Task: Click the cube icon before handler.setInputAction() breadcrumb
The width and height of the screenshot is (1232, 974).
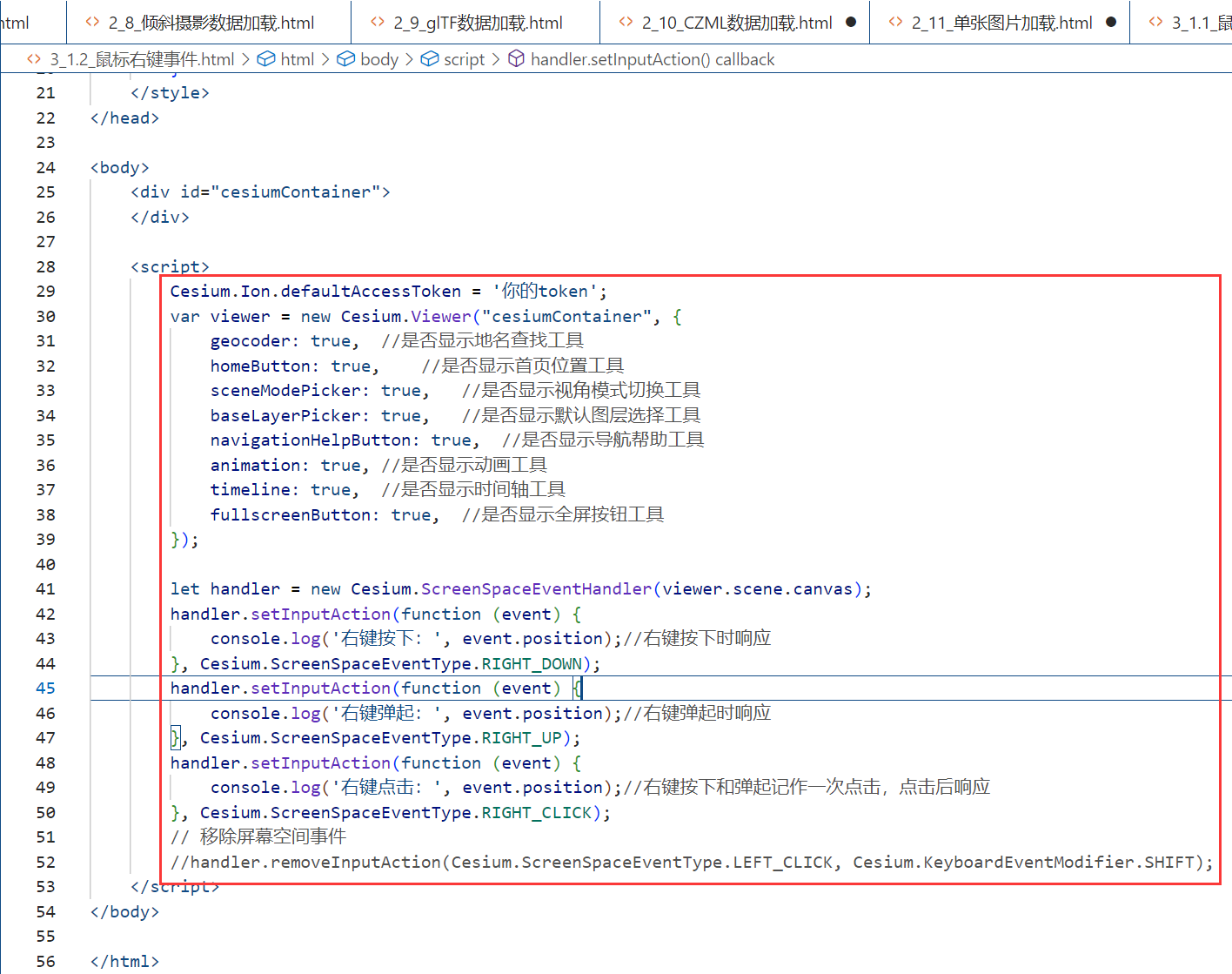Action: click(x=516, y=59)
